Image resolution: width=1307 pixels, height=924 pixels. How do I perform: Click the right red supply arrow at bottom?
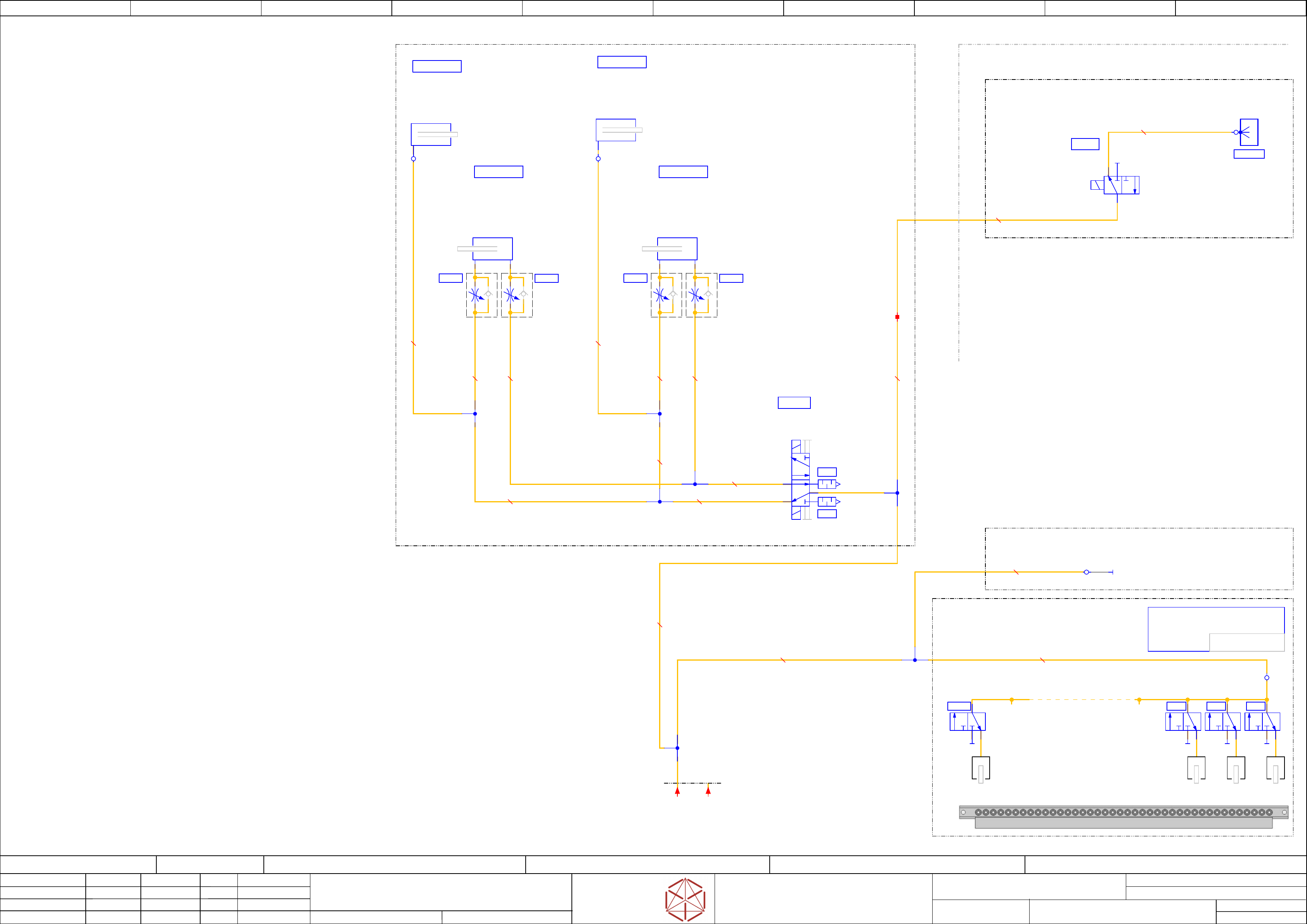pos(708,791)
